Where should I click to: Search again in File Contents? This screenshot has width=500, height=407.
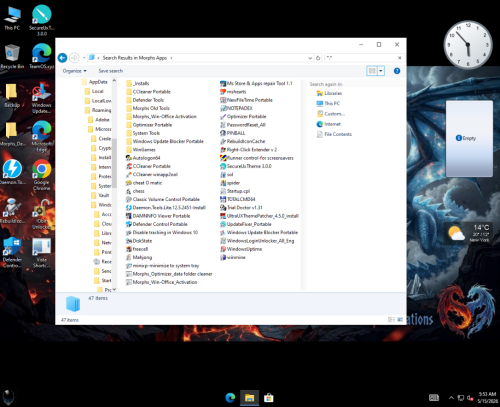[334, 134]
